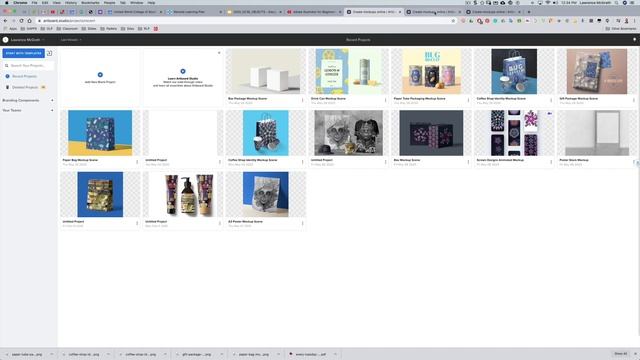Open the Chrome three-dot menu
Screen dimensions: 640x360
click(635, 20)
